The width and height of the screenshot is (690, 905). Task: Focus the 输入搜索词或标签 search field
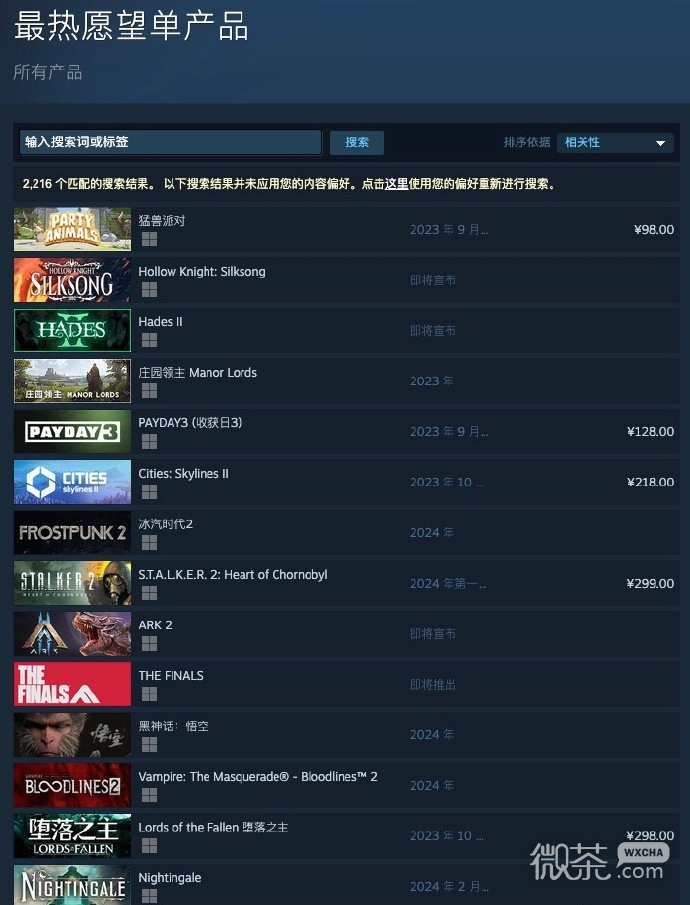(x=170, y=142)
